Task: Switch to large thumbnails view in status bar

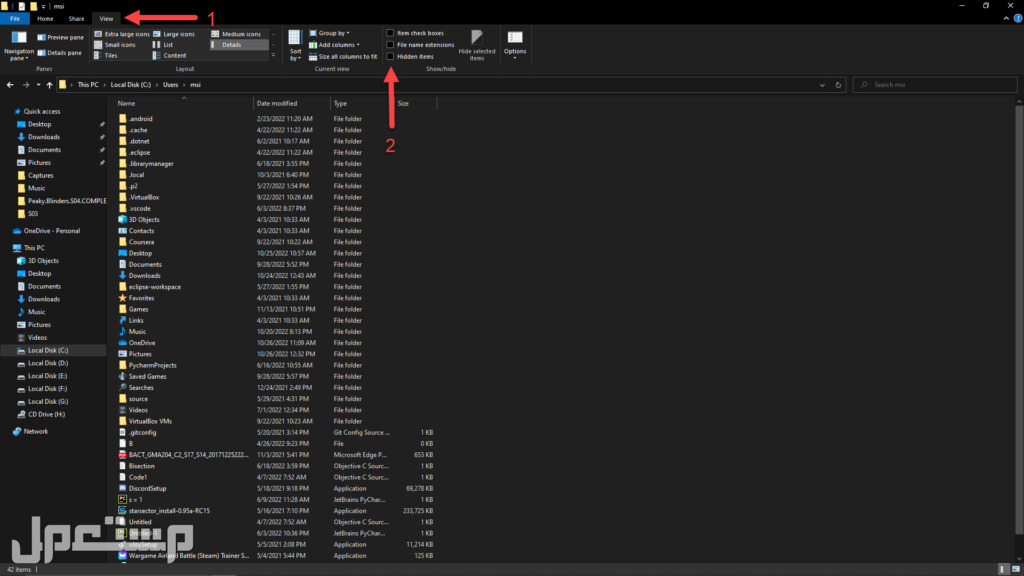Action: click(x=1016, y=569)
